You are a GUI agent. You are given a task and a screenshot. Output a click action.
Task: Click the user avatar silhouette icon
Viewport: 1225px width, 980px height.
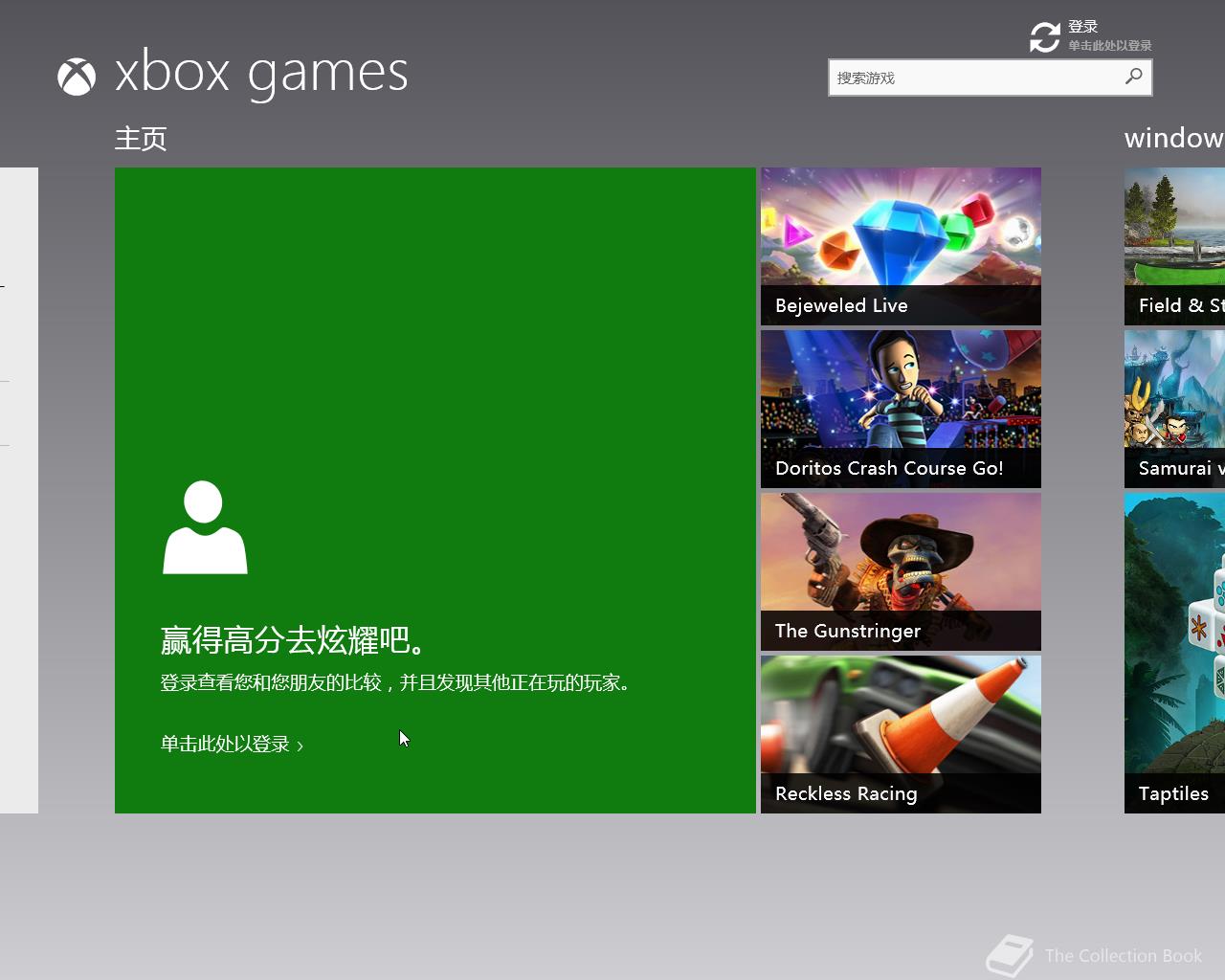tap(205, 527)
